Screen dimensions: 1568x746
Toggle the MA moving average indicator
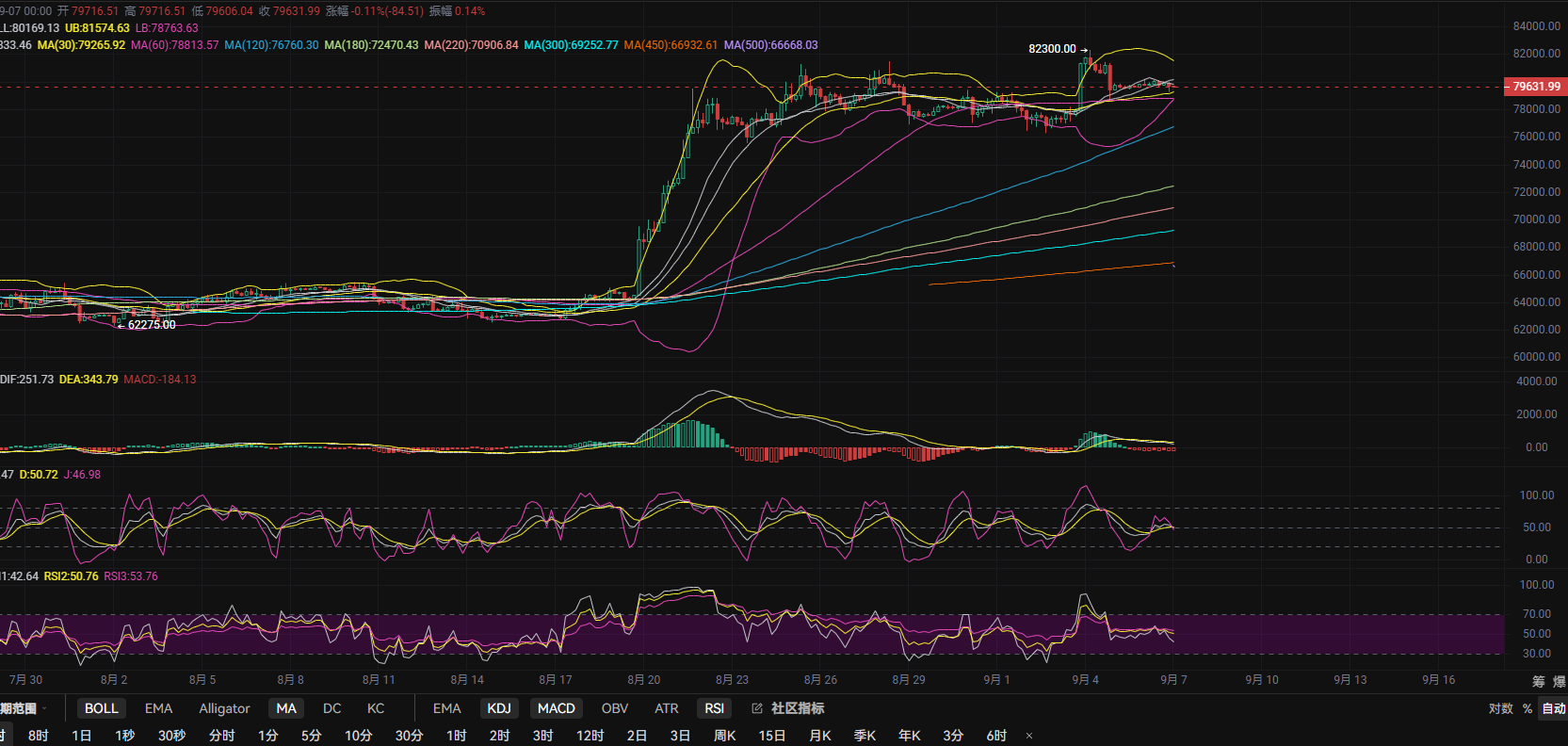(x=286, y=708)
